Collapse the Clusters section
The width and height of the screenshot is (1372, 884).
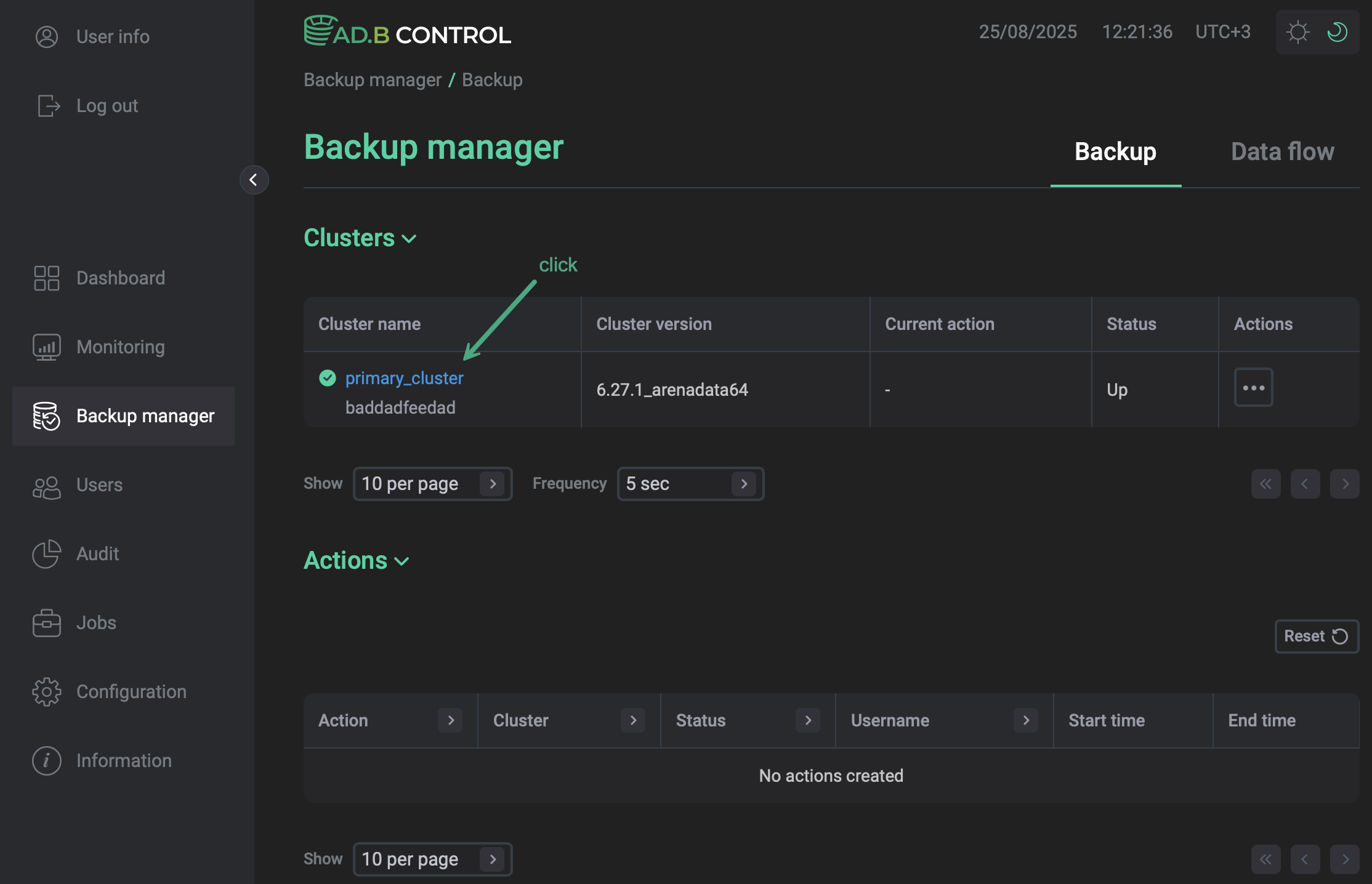[x=409, y=238]
